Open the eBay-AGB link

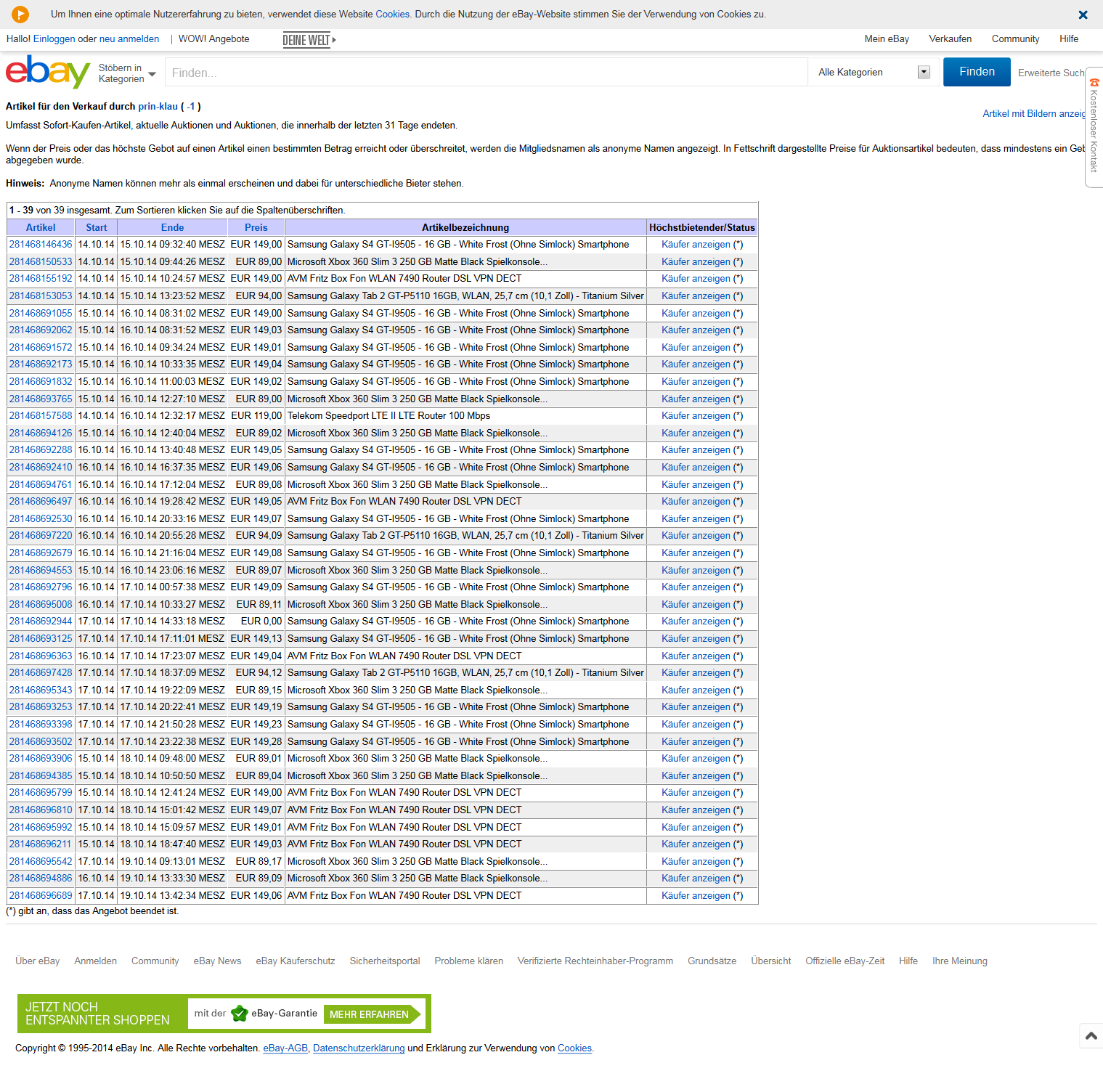[x=285, y=1048]
